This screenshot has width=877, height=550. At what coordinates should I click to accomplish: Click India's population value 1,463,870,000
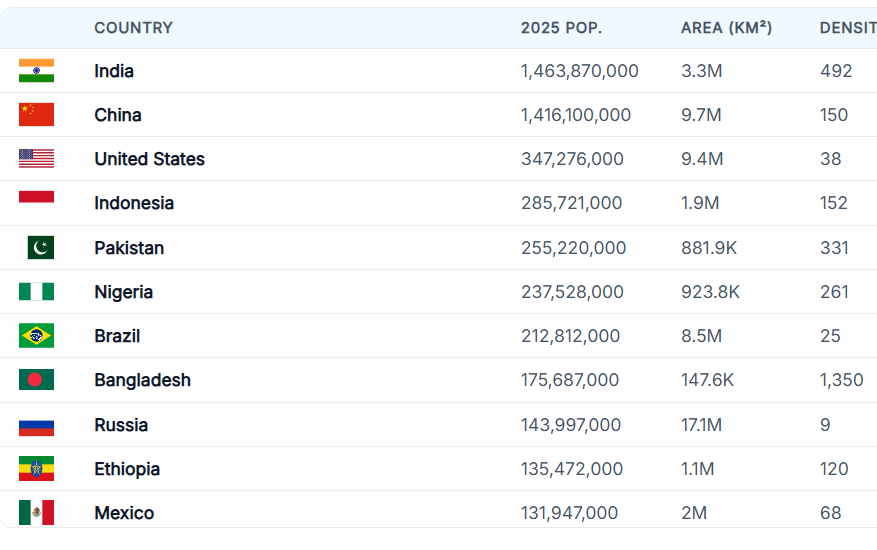click(579, 71)
